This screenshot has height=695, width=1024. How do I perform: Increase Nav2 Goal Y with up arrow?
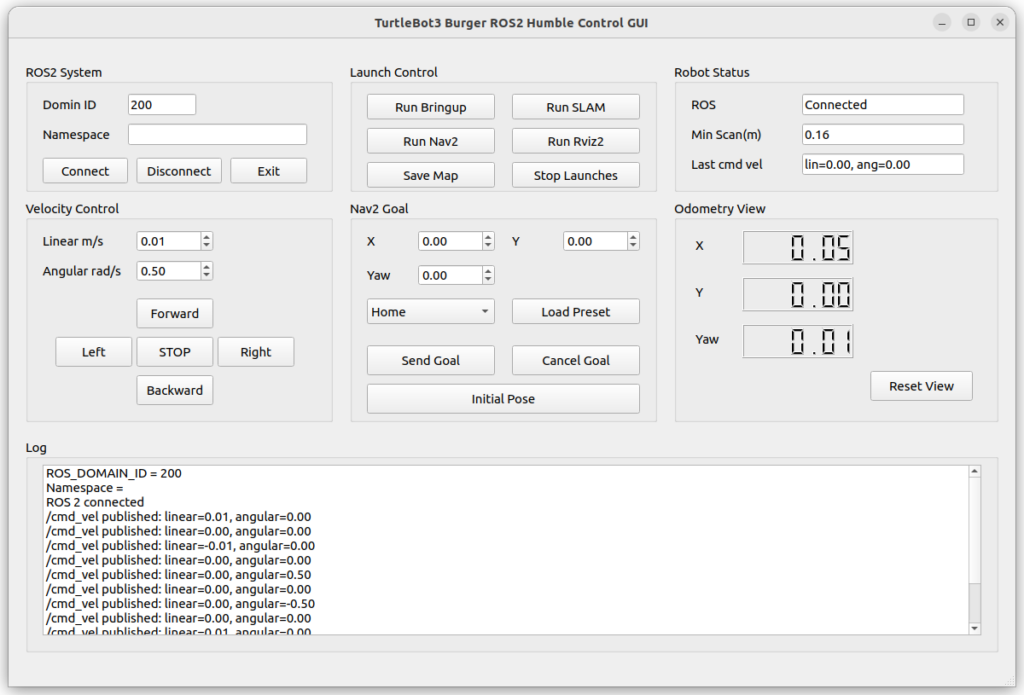(633, 237)
